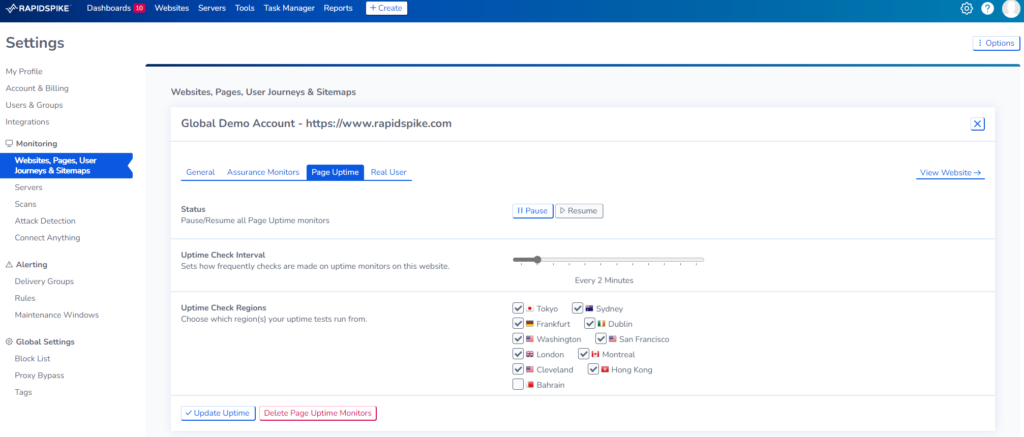Image resolution: width=1024 pixels, height=437 pixels.
Task: Go to My Profile settings
Action: 24,71
